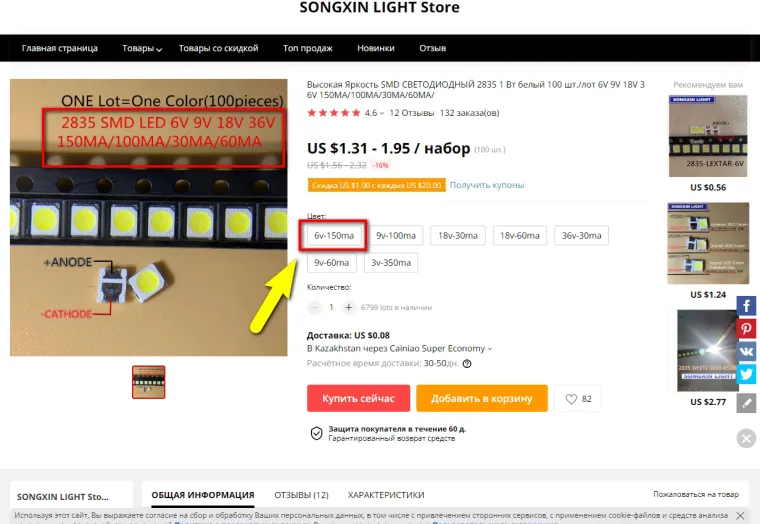Dismiss the cookie consent banner

(740, 515)
